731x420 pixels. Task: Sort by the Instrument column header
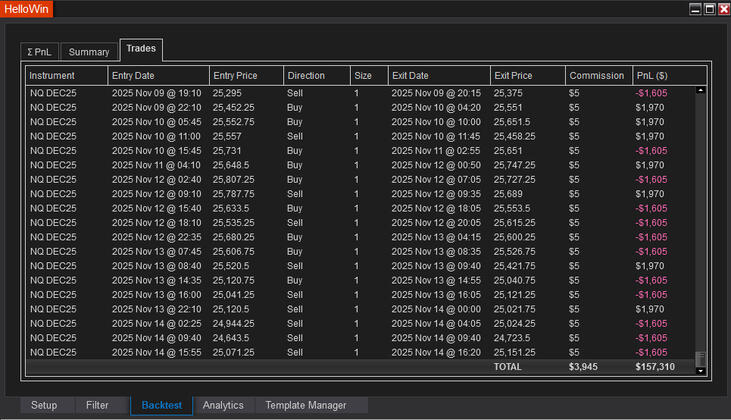click(66, 76)
